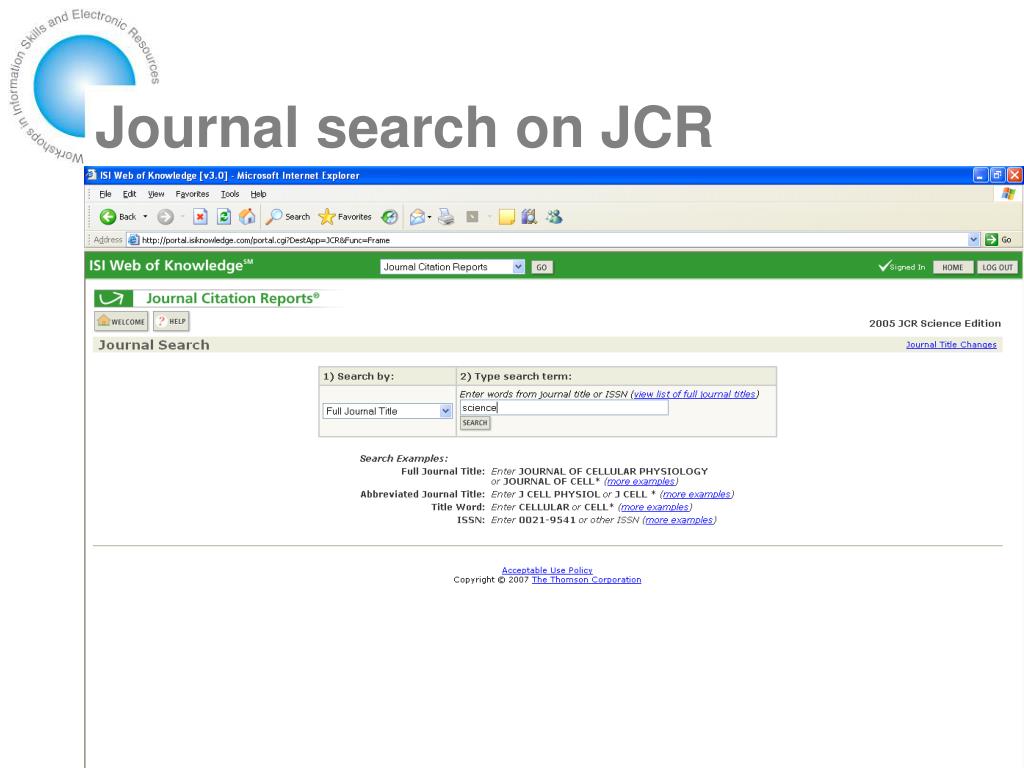Open more examples link for Full Journal Title
The width and height of the screenshot is (1024, 768).
tap(641, 481)
